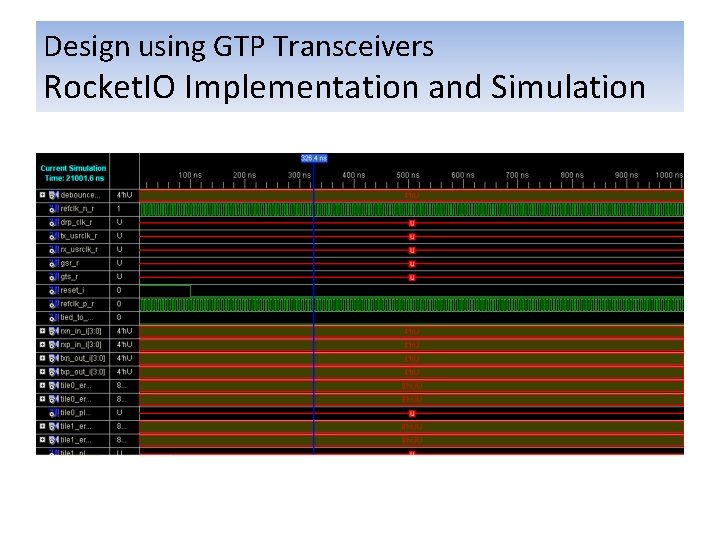Click the red U marker on tile0_pl waveform
Screen dimensions: 720x540
click(x=412, y=413)
